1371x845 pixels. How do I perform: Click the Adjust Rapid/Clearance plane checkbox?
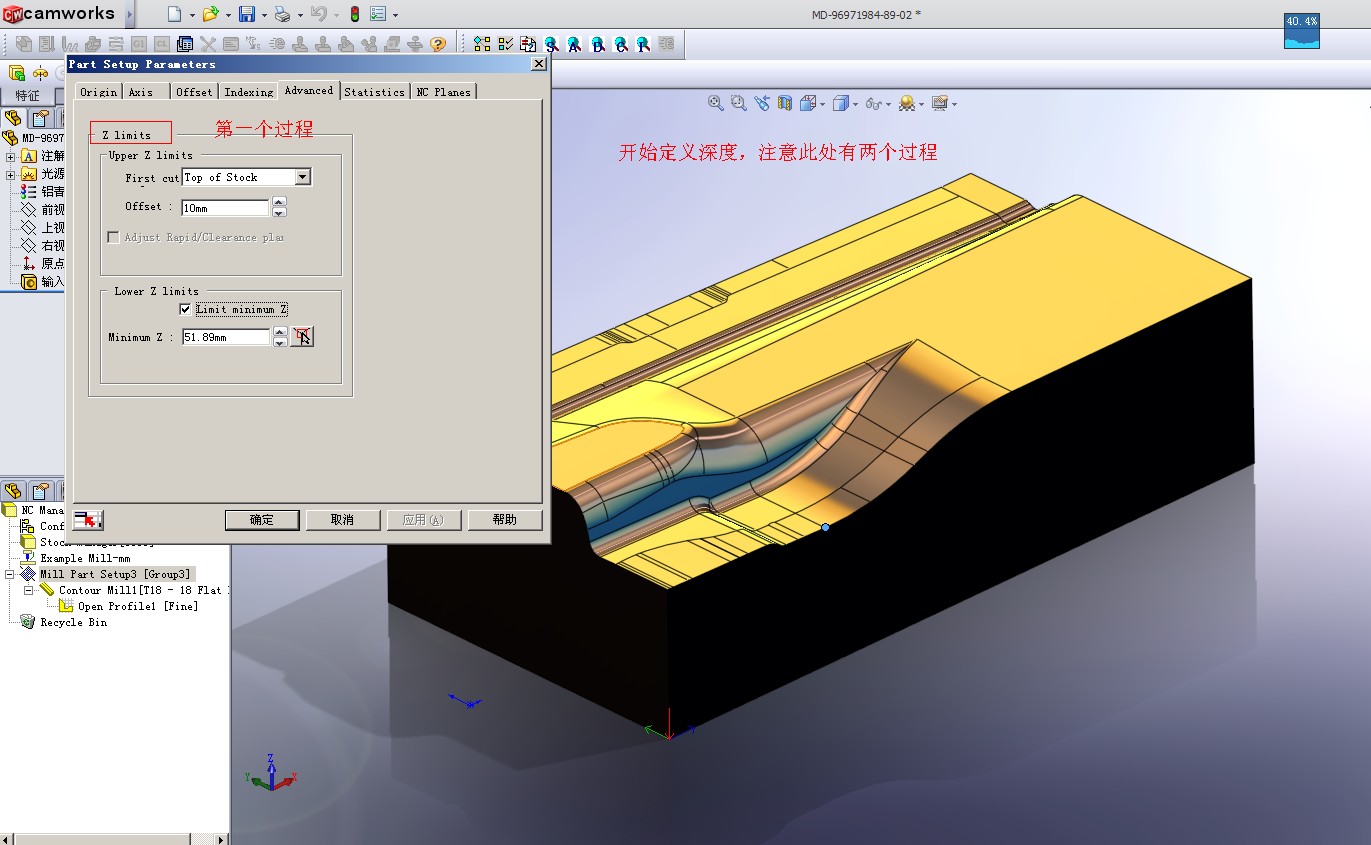114,237
